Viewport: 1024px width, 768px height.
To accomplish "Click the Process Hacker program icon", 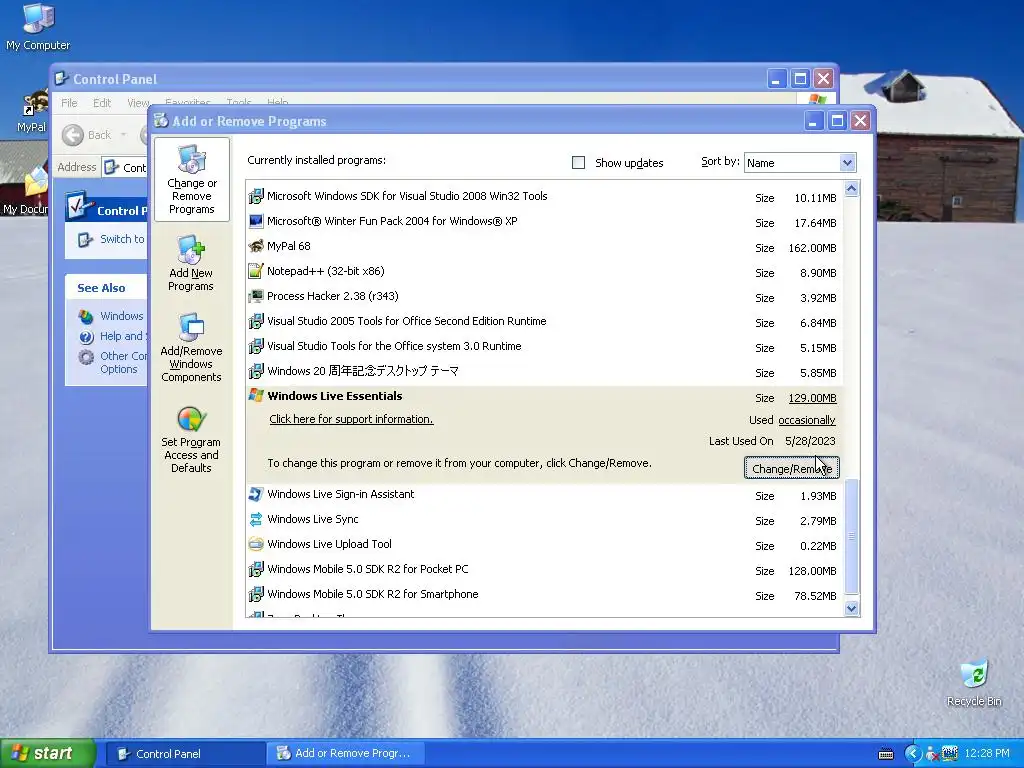I will pos(256,296).
